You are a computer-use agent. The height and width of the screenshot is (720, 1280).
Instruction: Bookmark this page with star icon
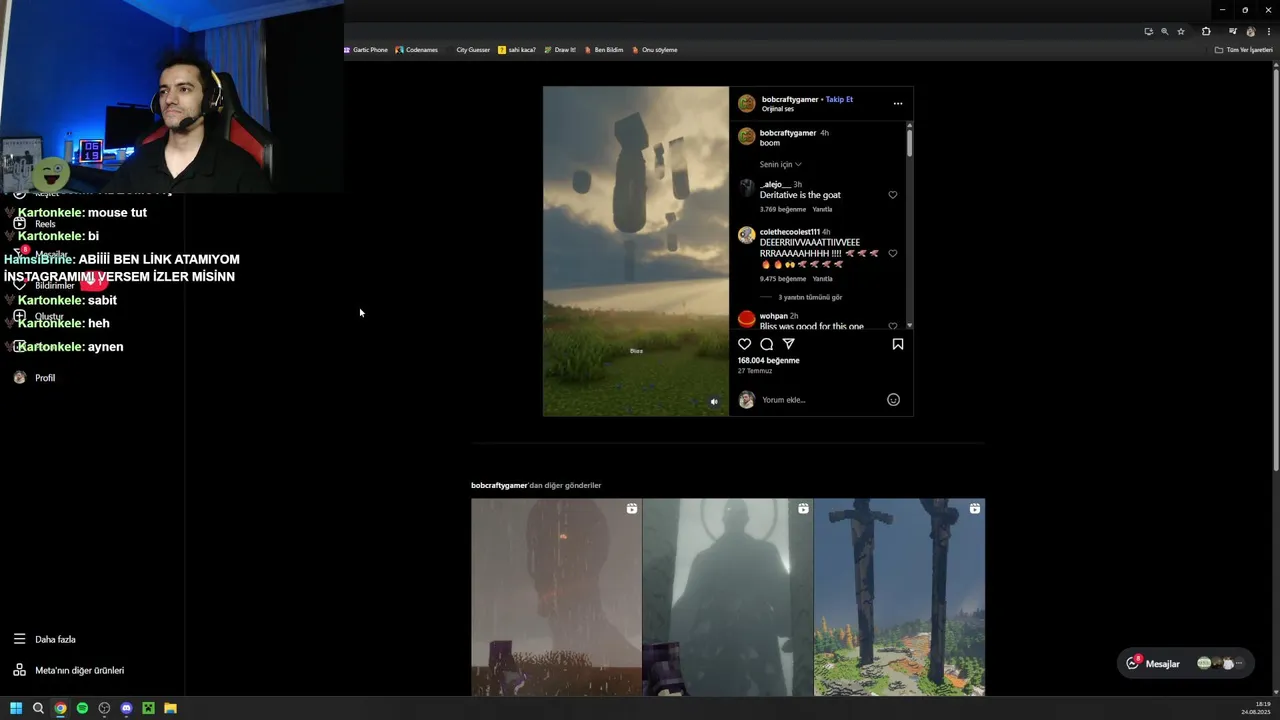pos(1181,31)
